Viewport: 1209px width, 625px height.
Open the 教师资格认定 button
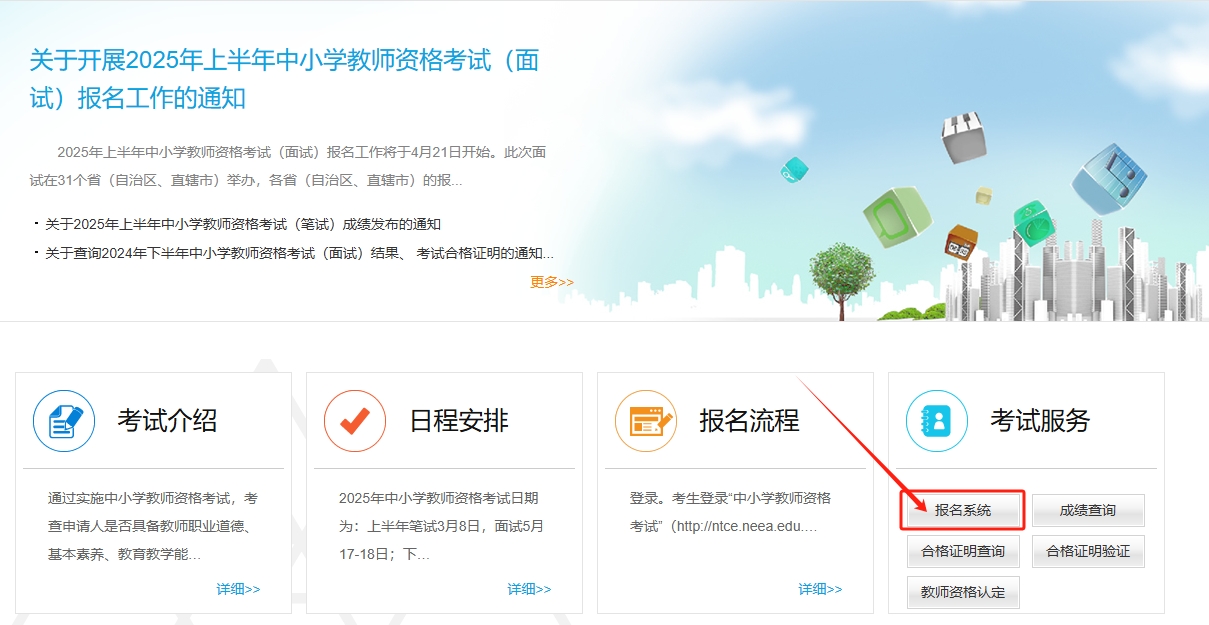963,592
